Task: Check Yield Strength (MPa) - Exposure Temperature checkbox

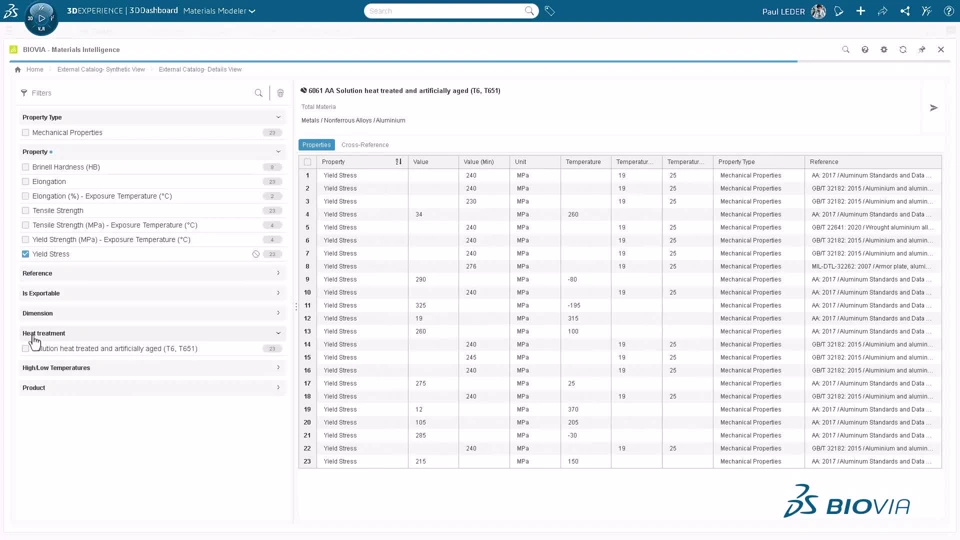Action: pos(25,239)
